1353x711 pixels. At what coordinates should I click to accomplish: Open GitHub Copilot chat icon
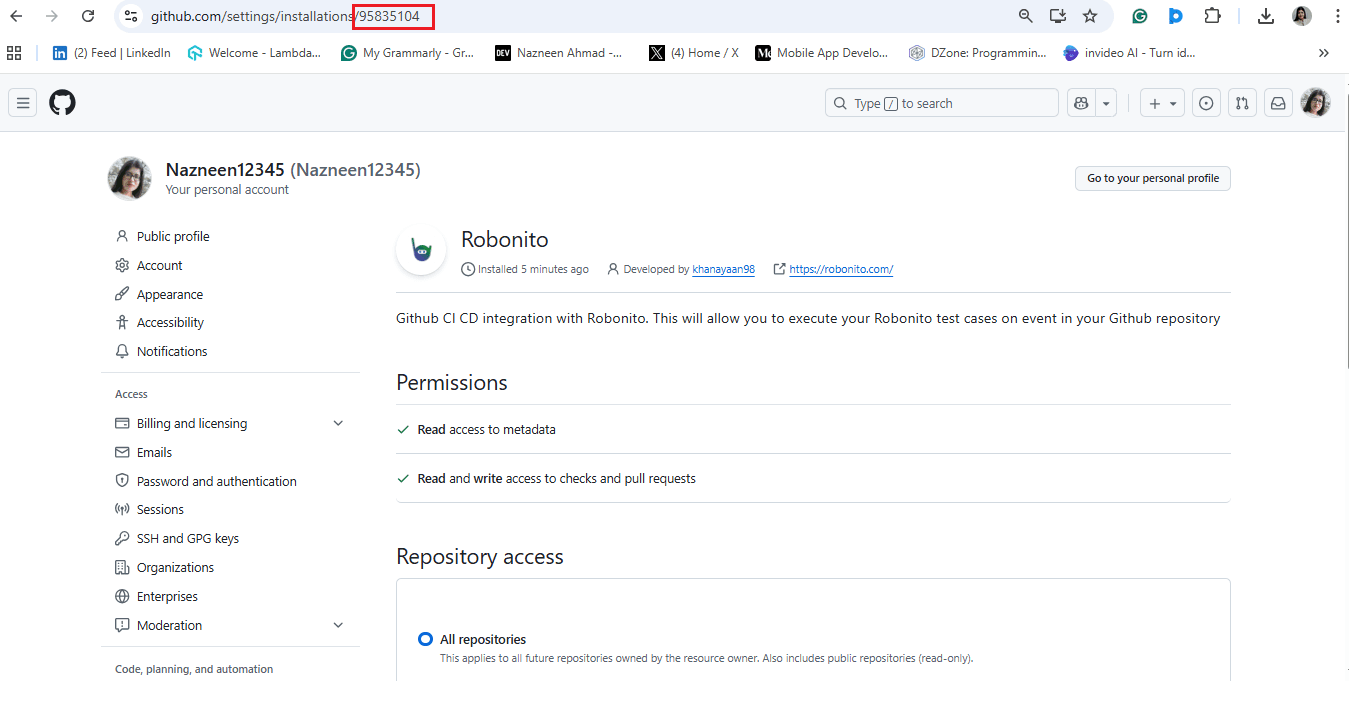(x=1080, y=103)
